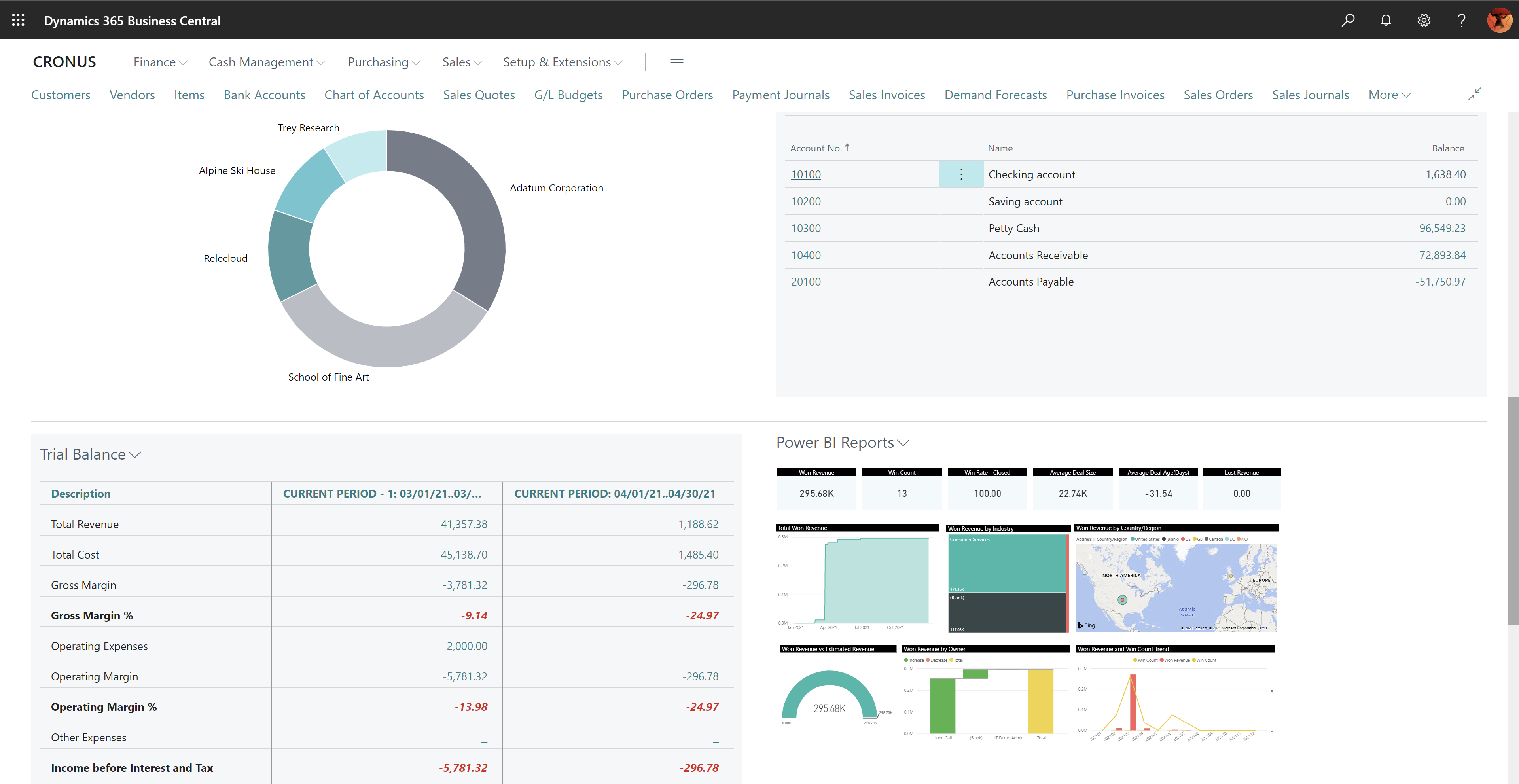
Task: Open account number 10400
Action: [805, 255]
